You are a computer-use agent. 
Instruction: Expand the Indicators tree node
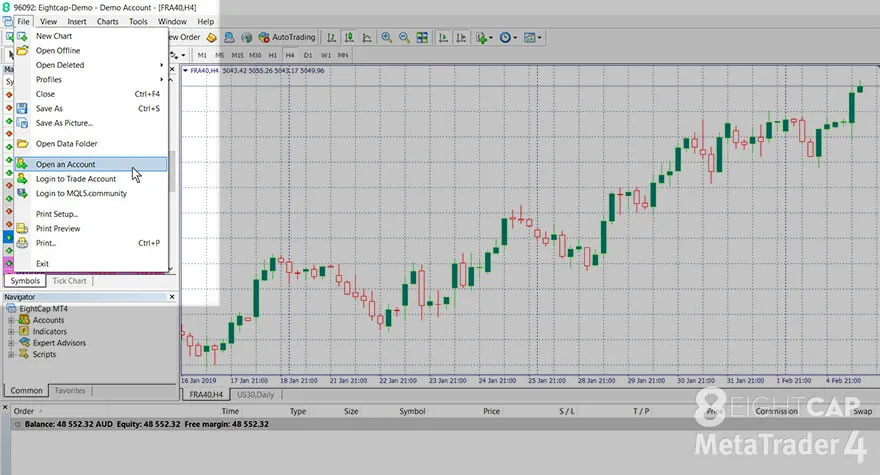coord(11,331)
